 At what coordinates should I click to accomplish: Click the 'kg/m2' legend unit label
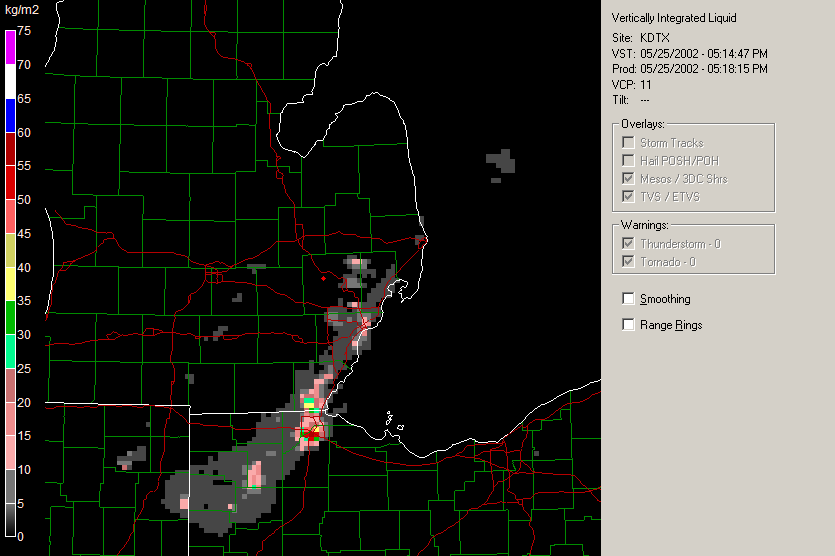(x=22, y=10)
